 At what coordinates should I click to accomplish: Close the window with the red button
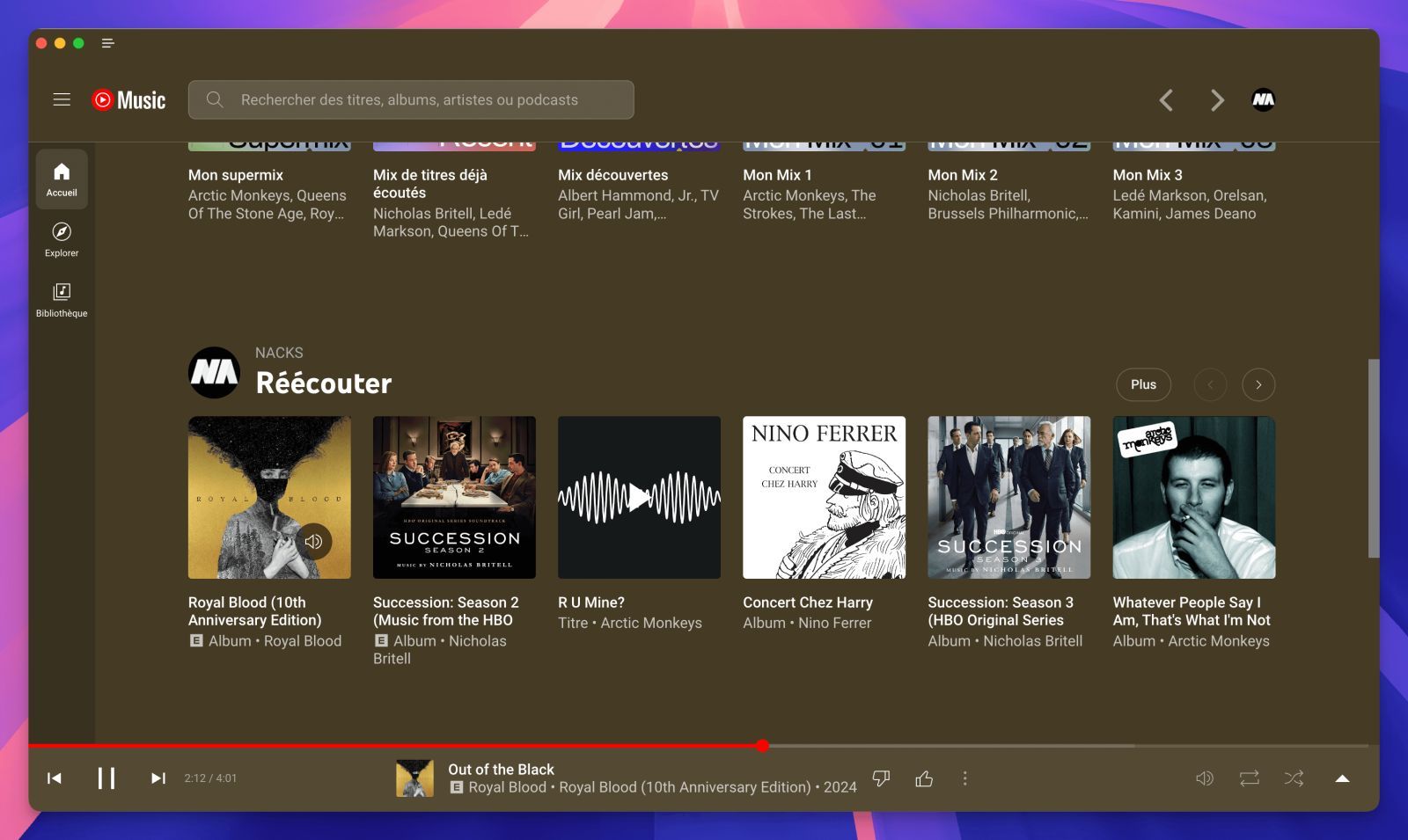click(41, 43)
